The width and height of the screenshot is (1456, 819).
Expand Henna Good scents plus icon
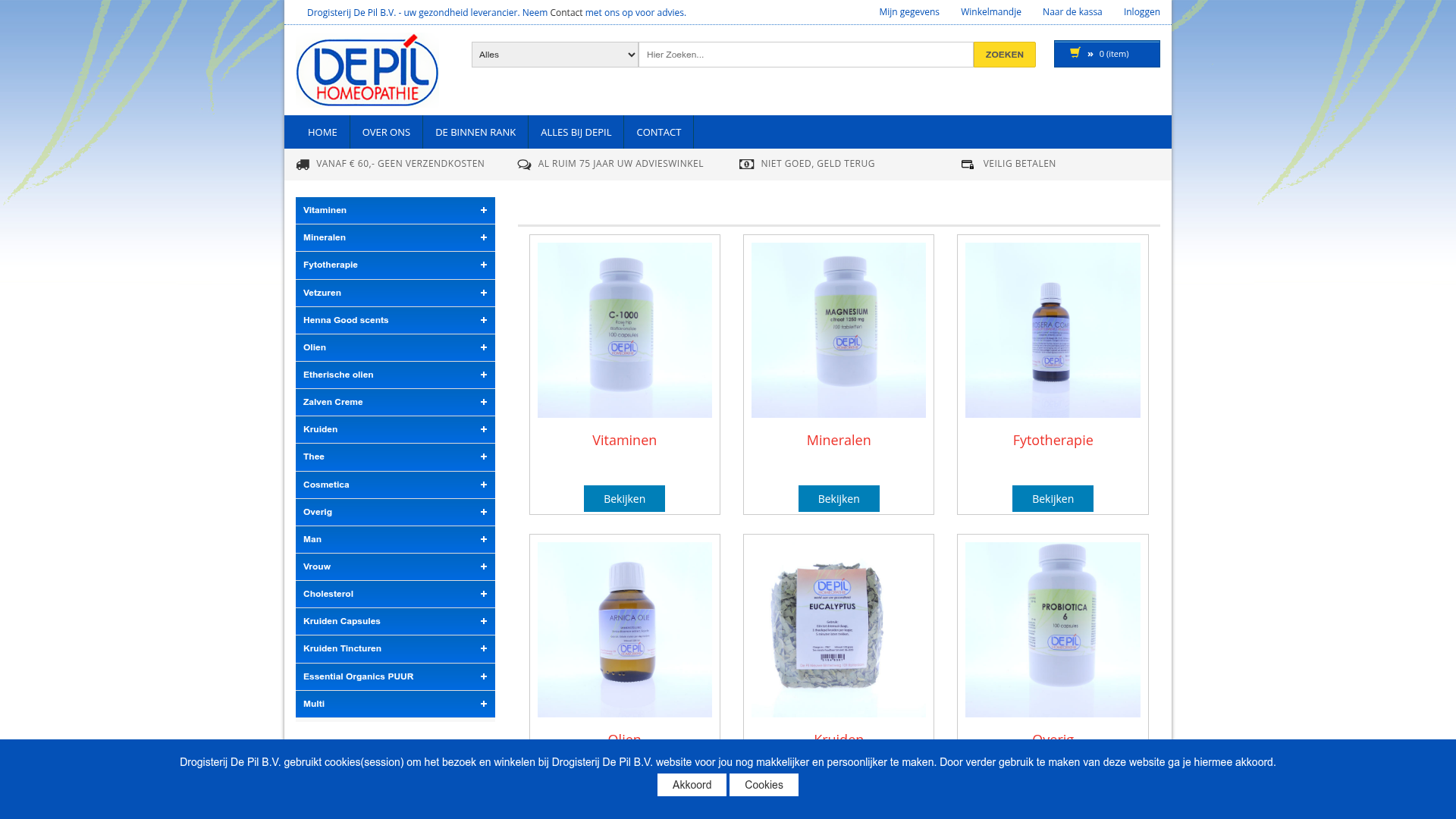click(483, 320)
